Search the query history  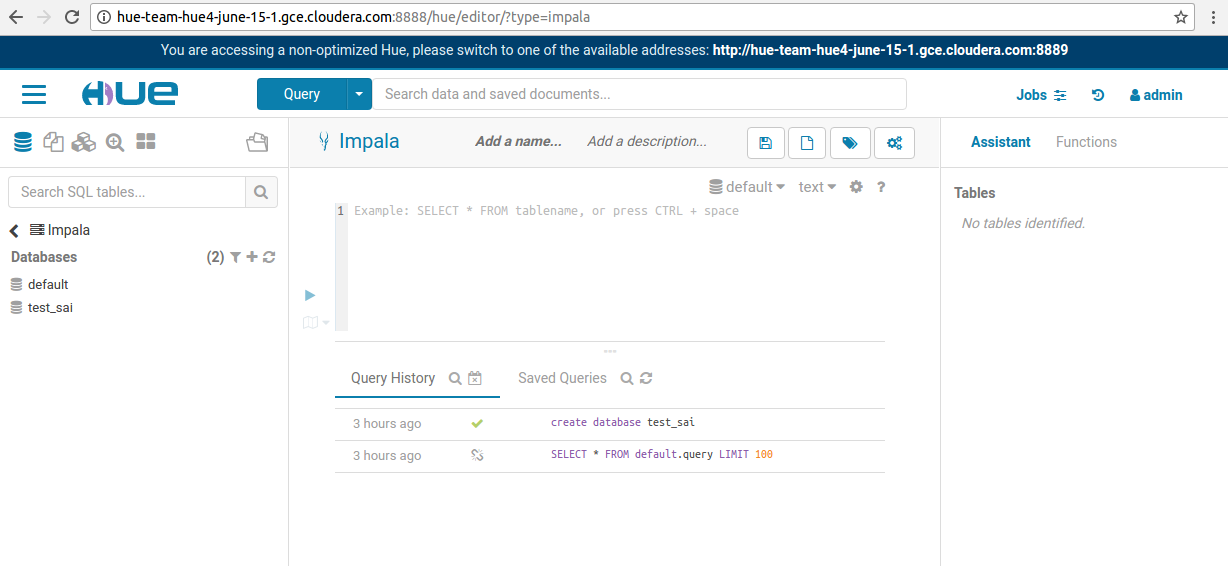point(455,379)
